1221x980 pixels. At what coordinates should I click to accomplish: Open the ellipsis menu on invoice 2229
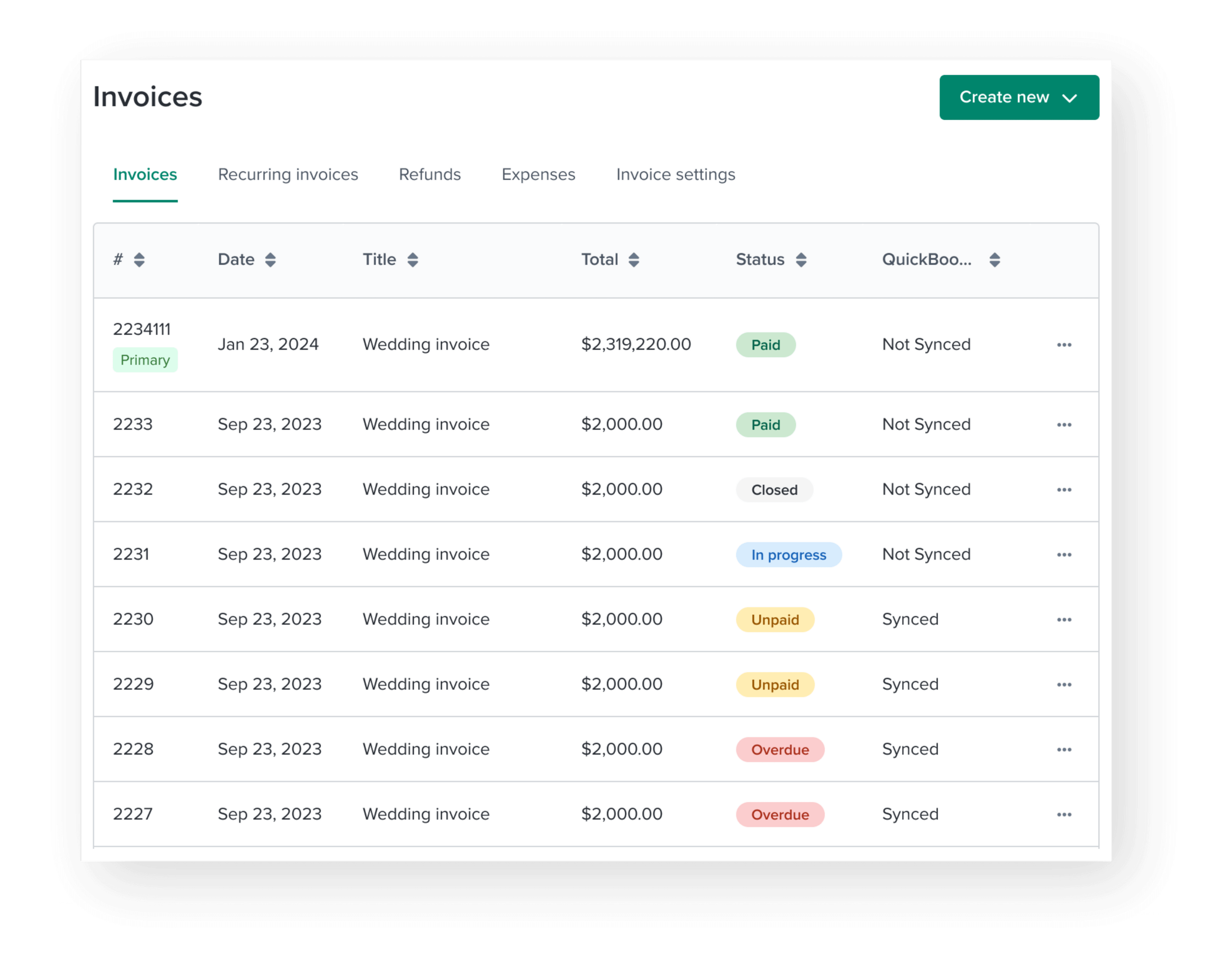pos(1064,685)
